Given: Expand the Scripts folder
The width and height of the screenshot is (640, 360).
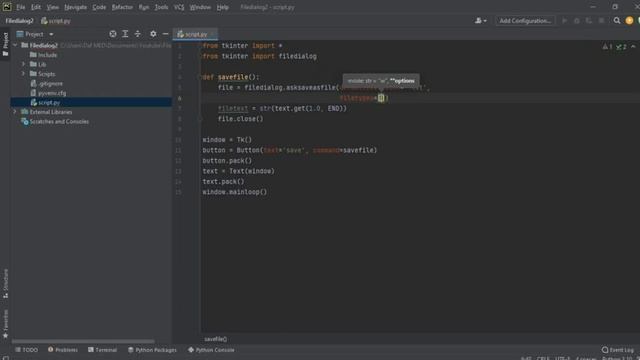Looking at the screenshot, I should [23, 74].
